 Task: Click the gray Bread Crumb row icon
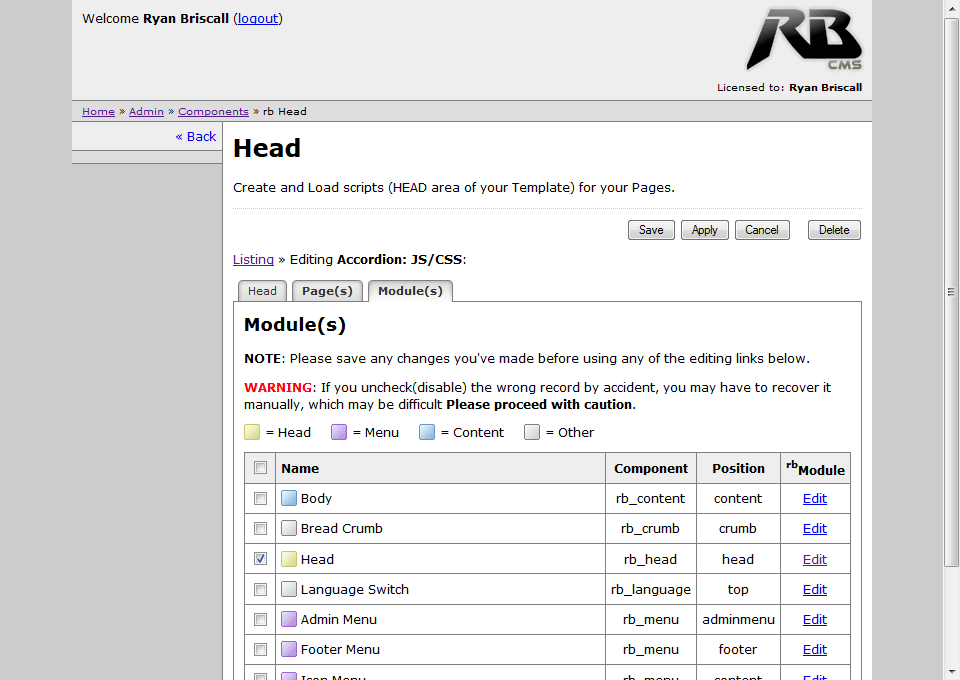(x=289, y=528)
